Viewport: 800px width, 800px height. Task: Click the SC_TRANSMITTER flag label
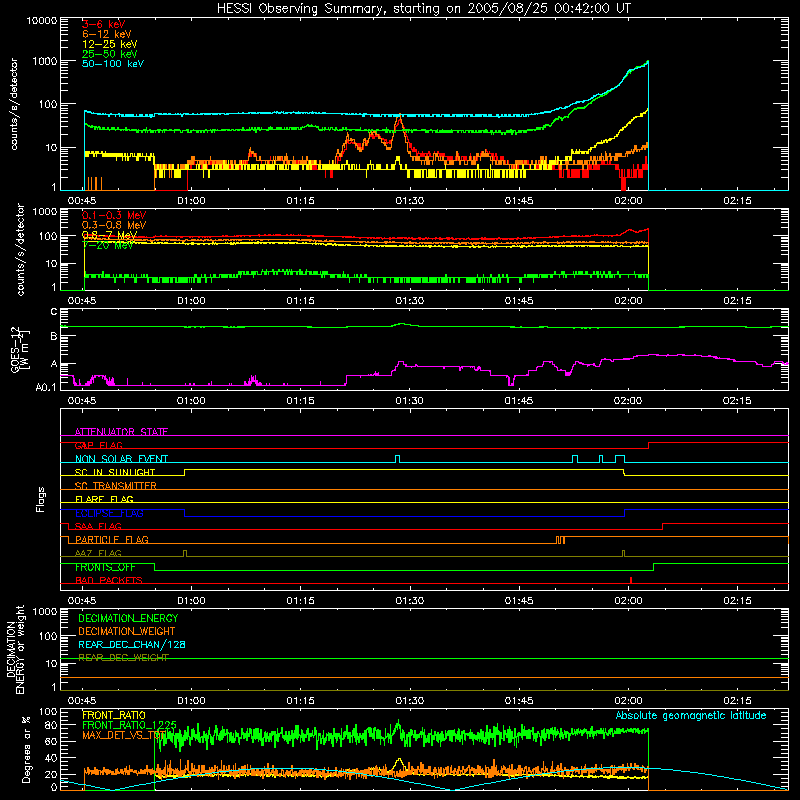click(x=116, y=485)
